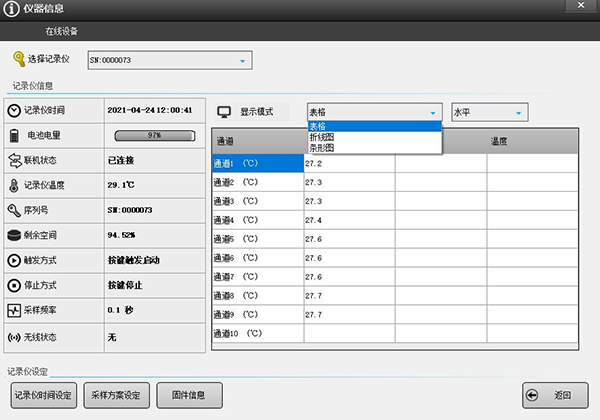This screenshot has width=600, height=420.
Task: Select 折线图 in the display mode list
Action: (375, 137)
